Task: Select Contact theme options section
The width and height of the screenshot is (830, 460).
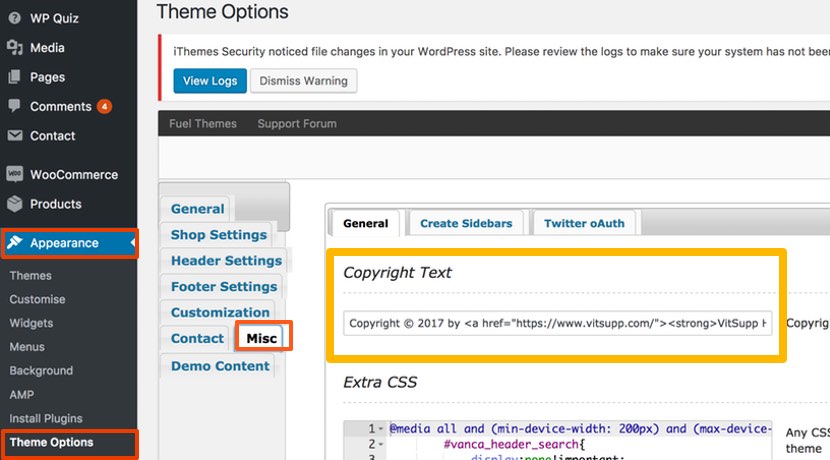Action: tap(197, 338)
